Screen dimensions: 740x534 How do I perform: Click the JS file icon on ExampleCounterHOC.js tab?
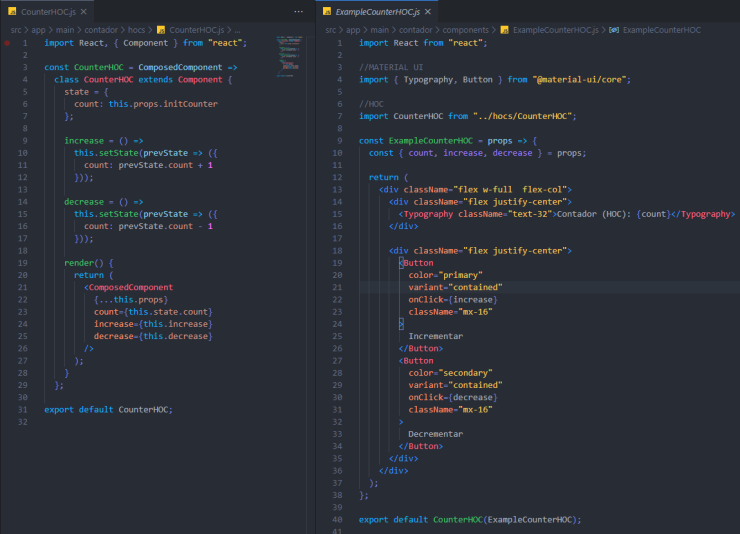pyautogui.click(x=327, y=11)
